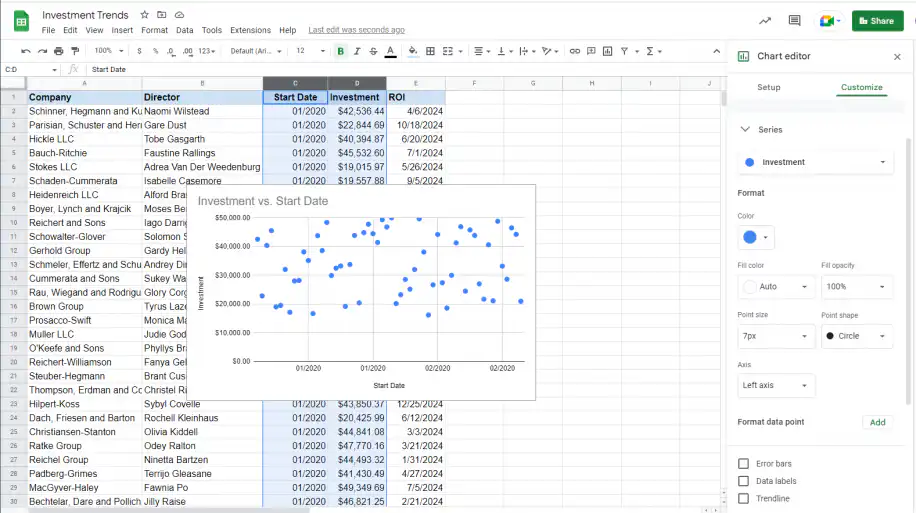Screen dimensions: 916x513
Task: Open text rotation options
Action: pyautogui.click(x=550, y=51)
